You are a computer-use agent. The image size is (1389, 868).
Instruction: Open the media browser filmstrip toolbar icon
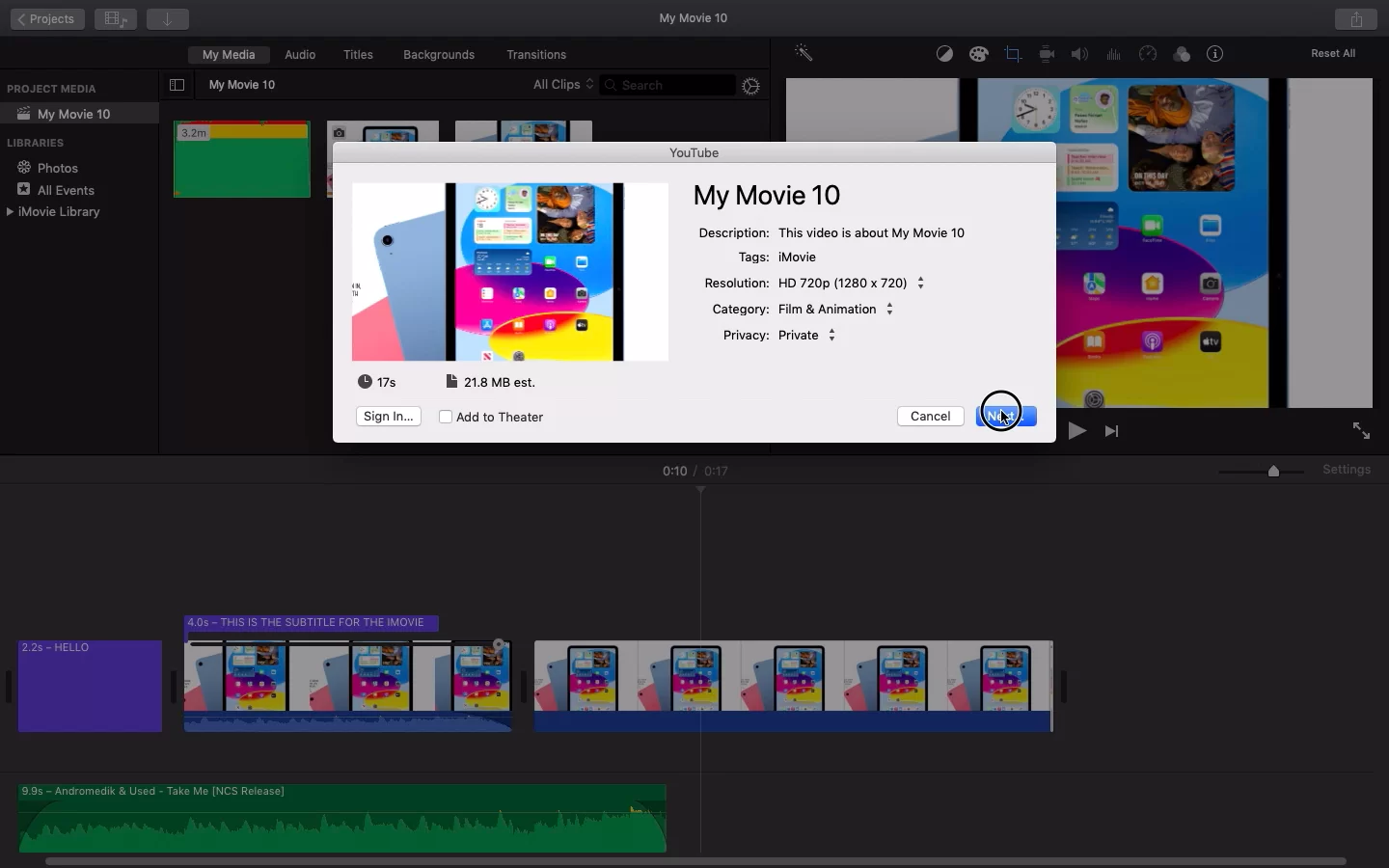[x=116, y=19]
